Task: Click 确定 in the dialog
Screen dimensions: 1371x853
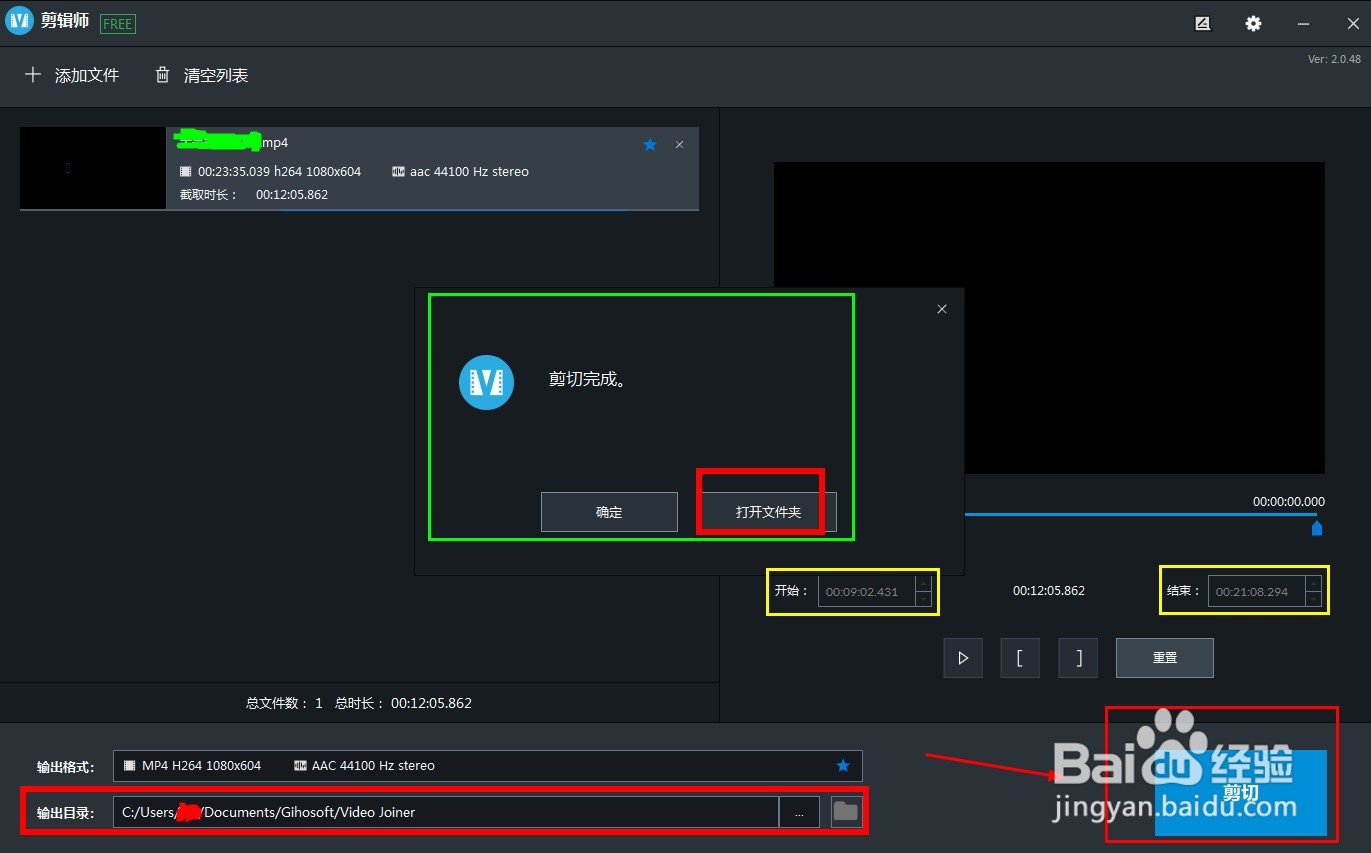Action: [609, 512]
